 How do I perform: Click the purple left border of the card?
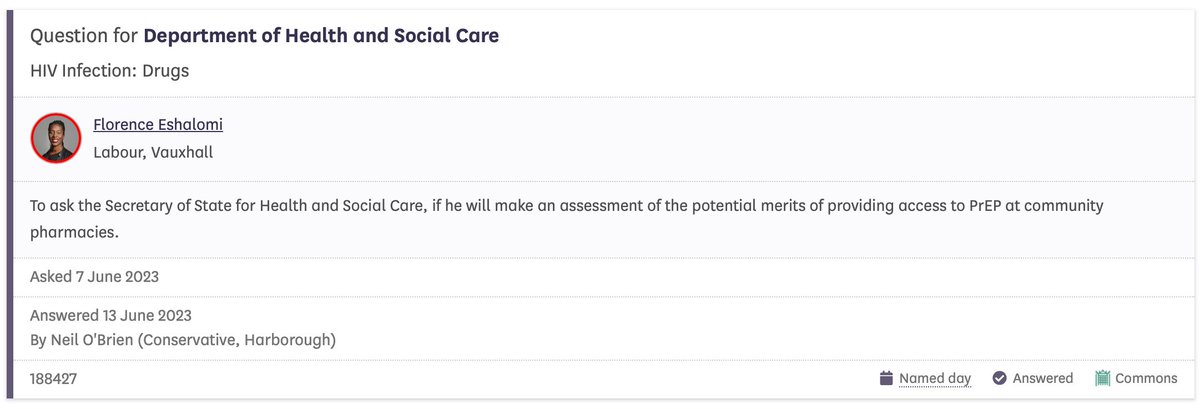(x=10, y=204)
